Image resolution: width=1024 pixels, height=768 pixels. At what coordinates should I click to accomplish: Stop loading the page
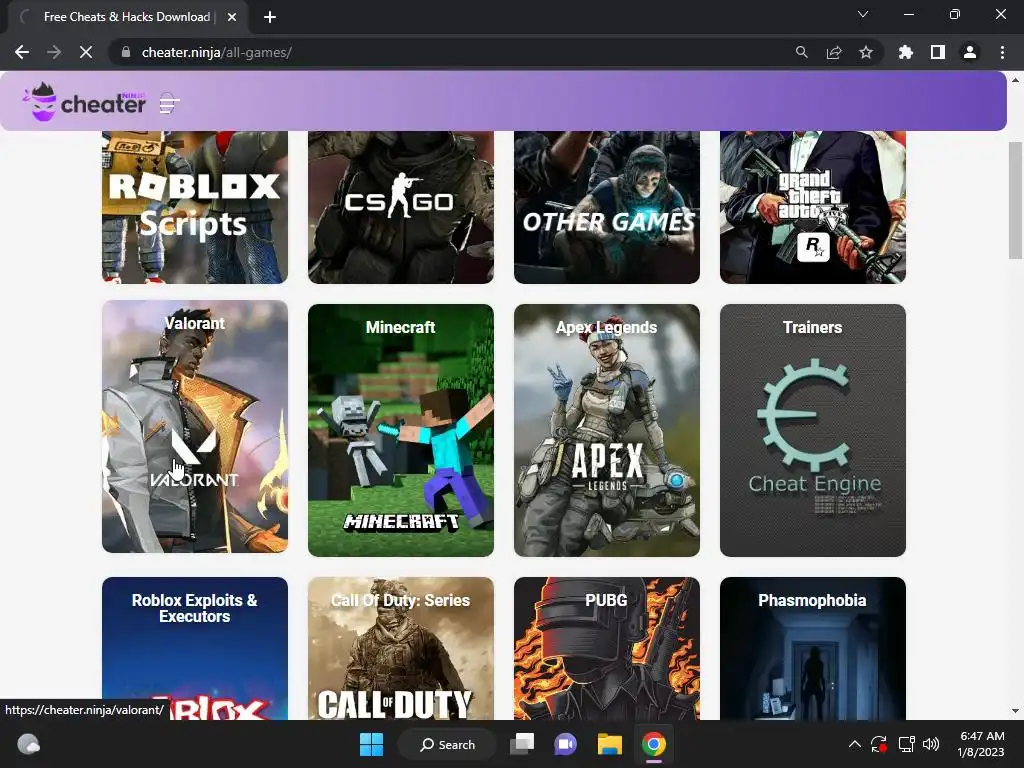86,52
